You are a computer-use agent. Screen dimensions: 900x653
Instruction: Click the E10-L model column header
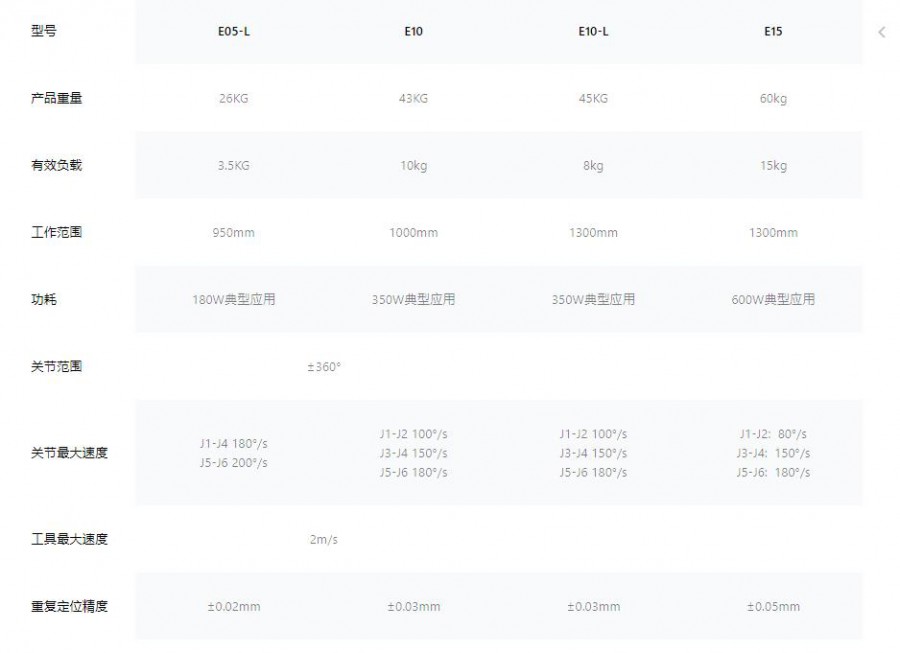coord(593,32)
